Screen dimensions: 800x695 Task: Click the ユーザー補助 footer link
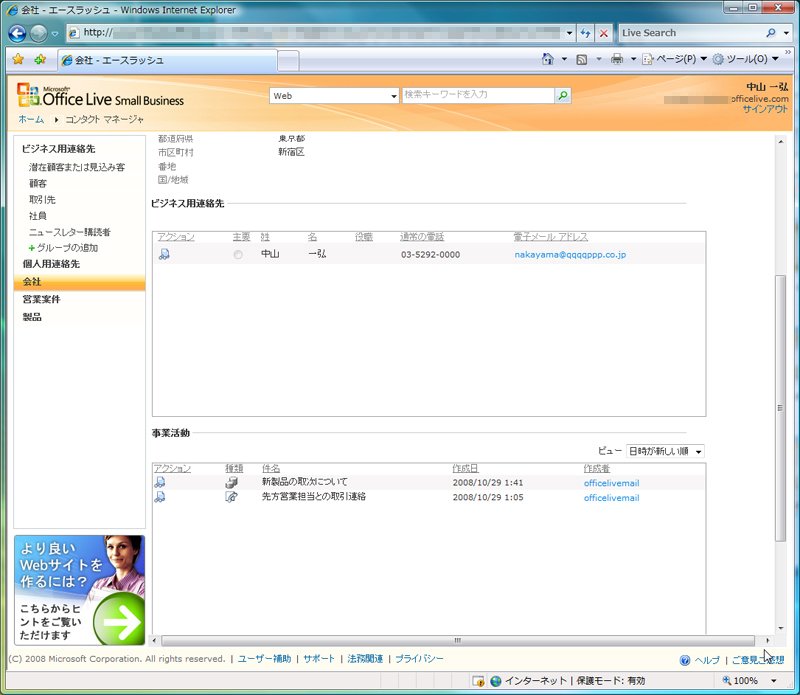[264, 659]
